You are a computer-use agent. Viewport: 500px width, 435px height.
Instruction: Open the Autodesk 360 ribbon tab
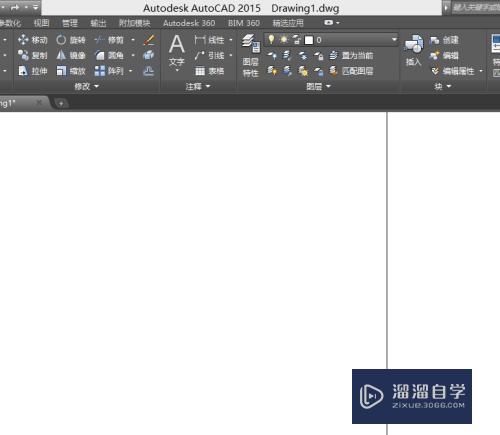(x=189, y=23)
